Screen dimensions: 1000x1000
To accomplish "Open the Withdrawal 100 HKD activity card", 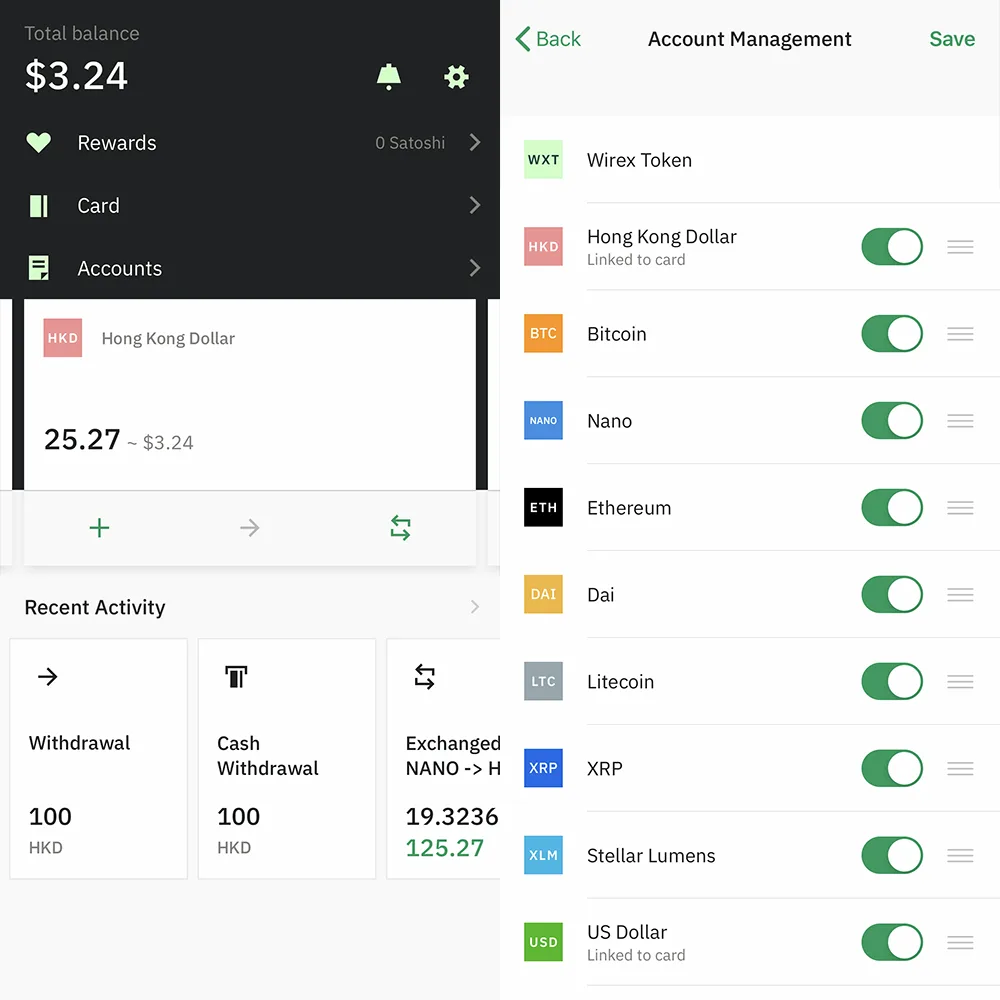I will point(99,759).
